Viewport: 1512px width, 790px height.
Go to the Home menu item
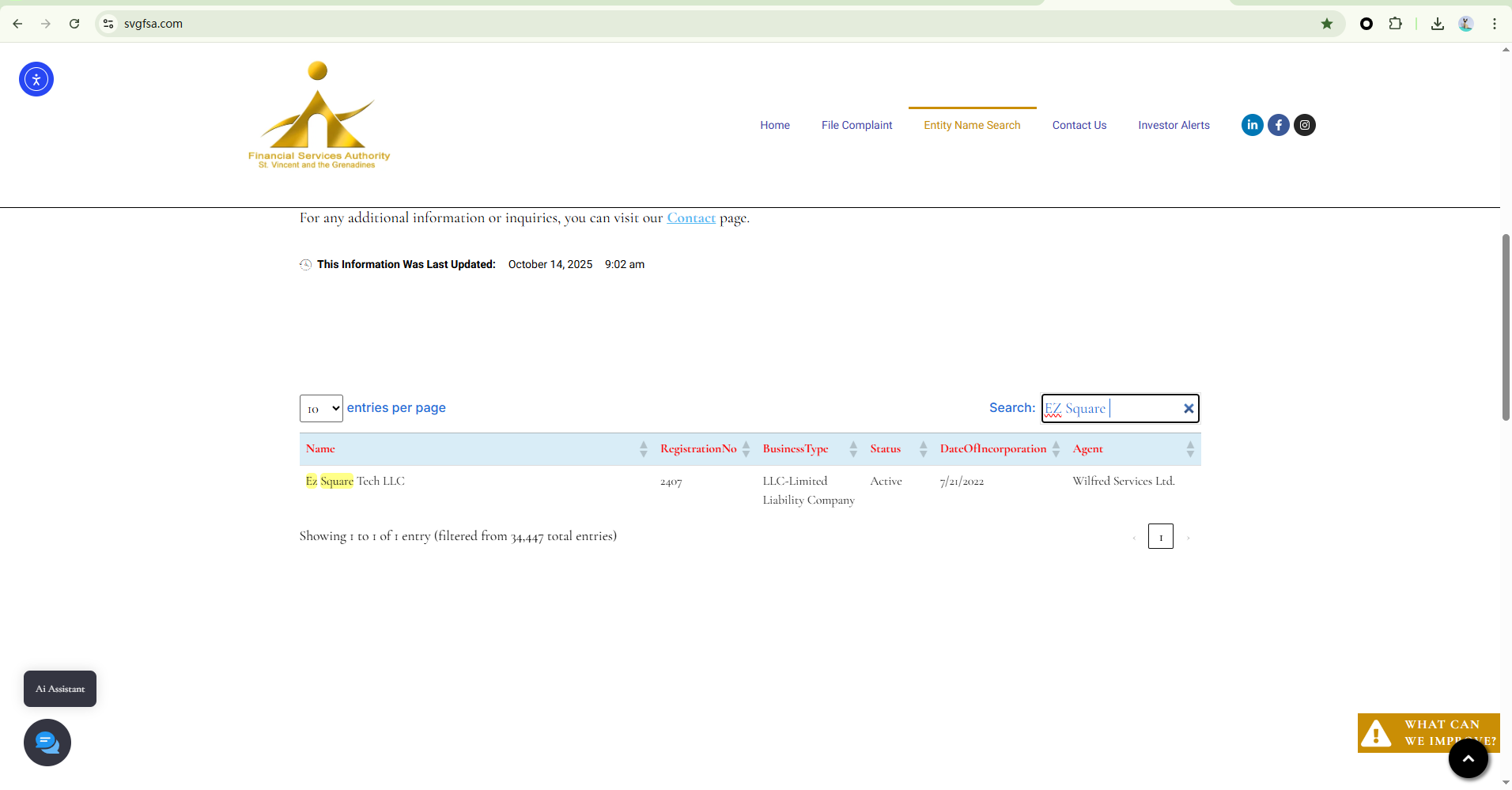(774, 125)
